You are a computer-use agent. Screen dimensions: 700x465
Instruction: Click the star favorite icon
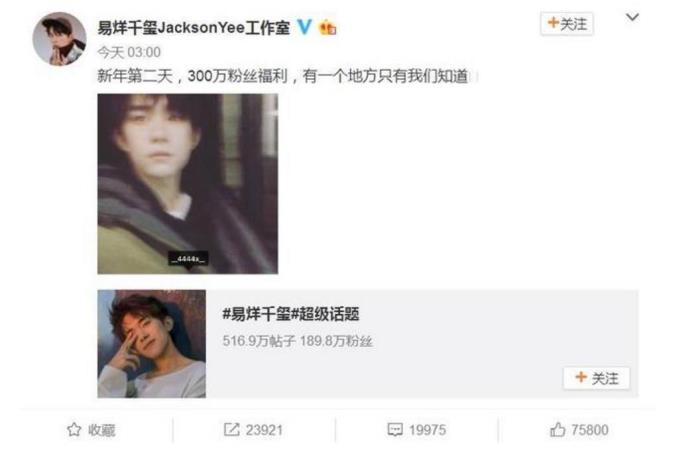[x=74, y=430]
